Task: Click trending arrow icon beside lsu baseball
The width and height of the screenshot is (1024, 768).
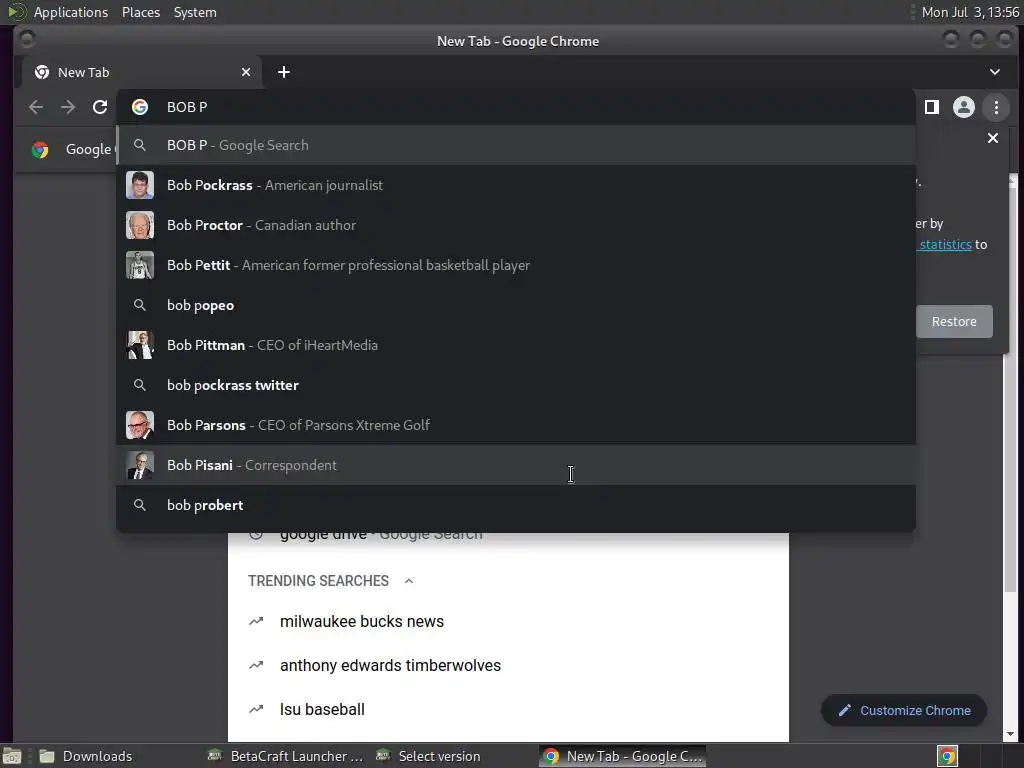Action: point(256,709)
